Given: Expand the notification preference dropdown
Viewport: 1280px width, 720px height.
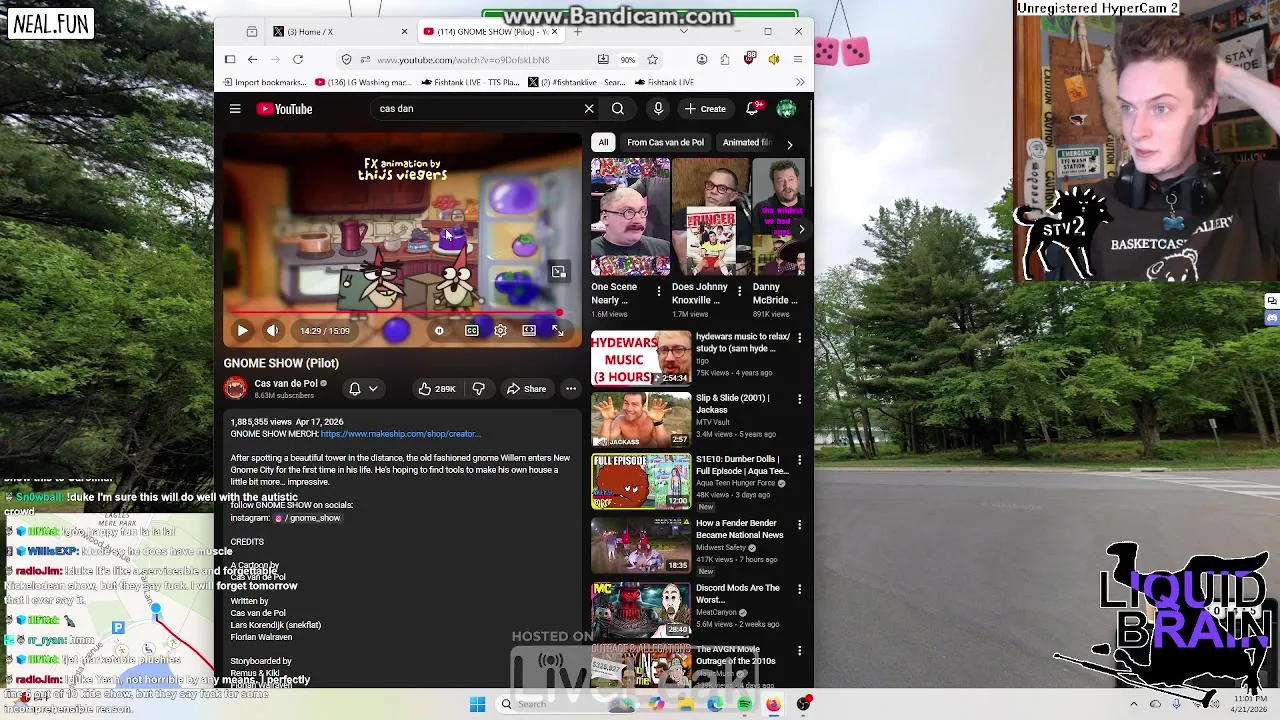Looking at the screenshot, I should (x=363, y=389).
